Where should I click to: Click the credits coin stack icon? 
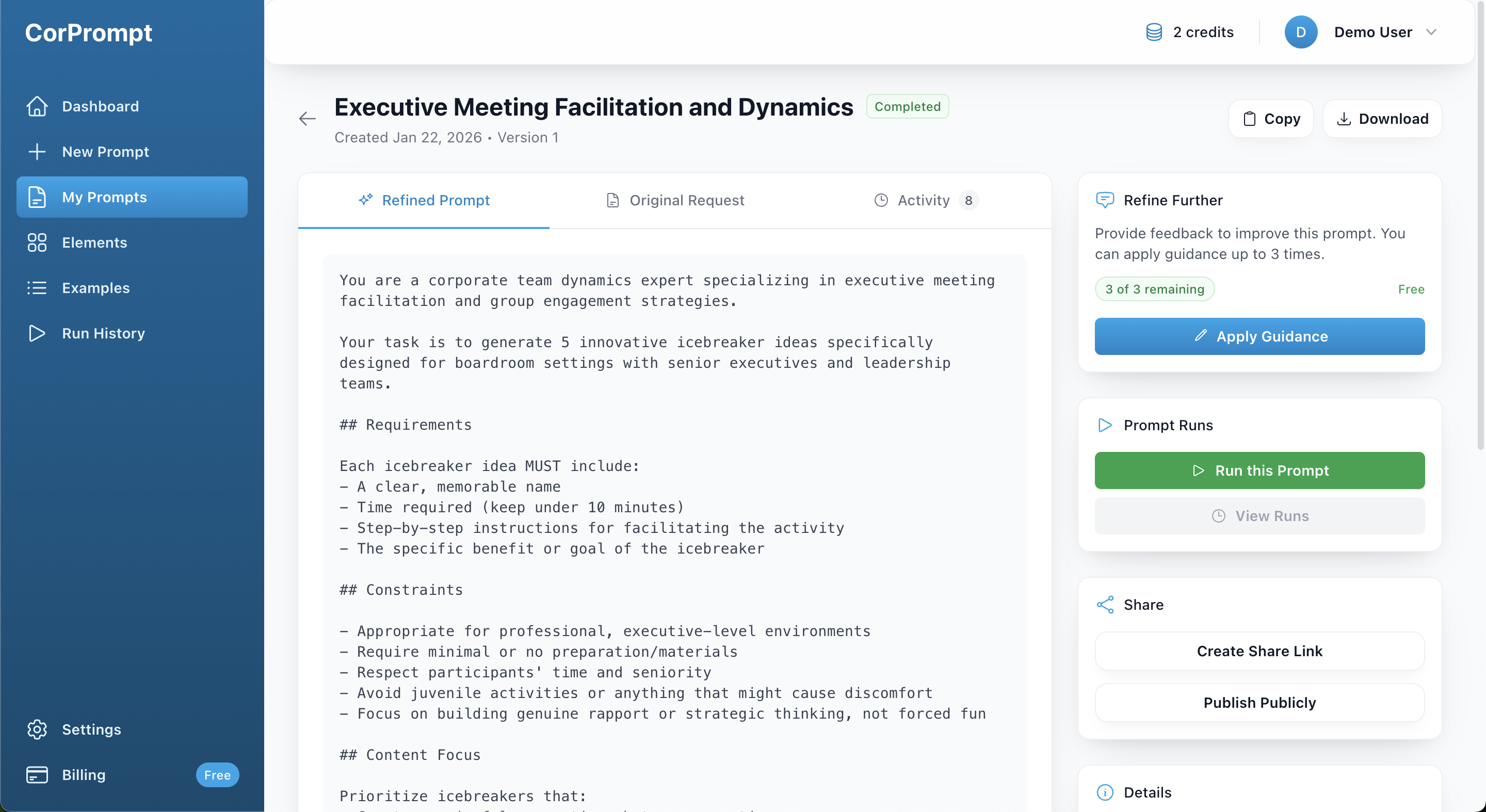click(1154, 33)
